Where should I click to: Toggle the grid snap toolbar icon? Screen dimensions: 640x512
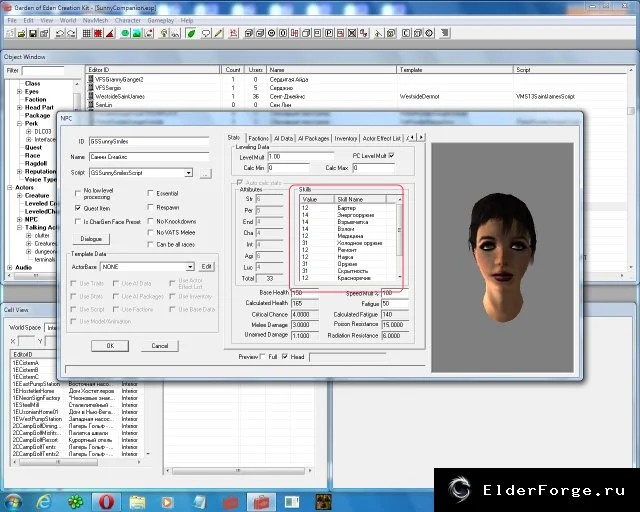pyautogui.click(x=87, y=33)
